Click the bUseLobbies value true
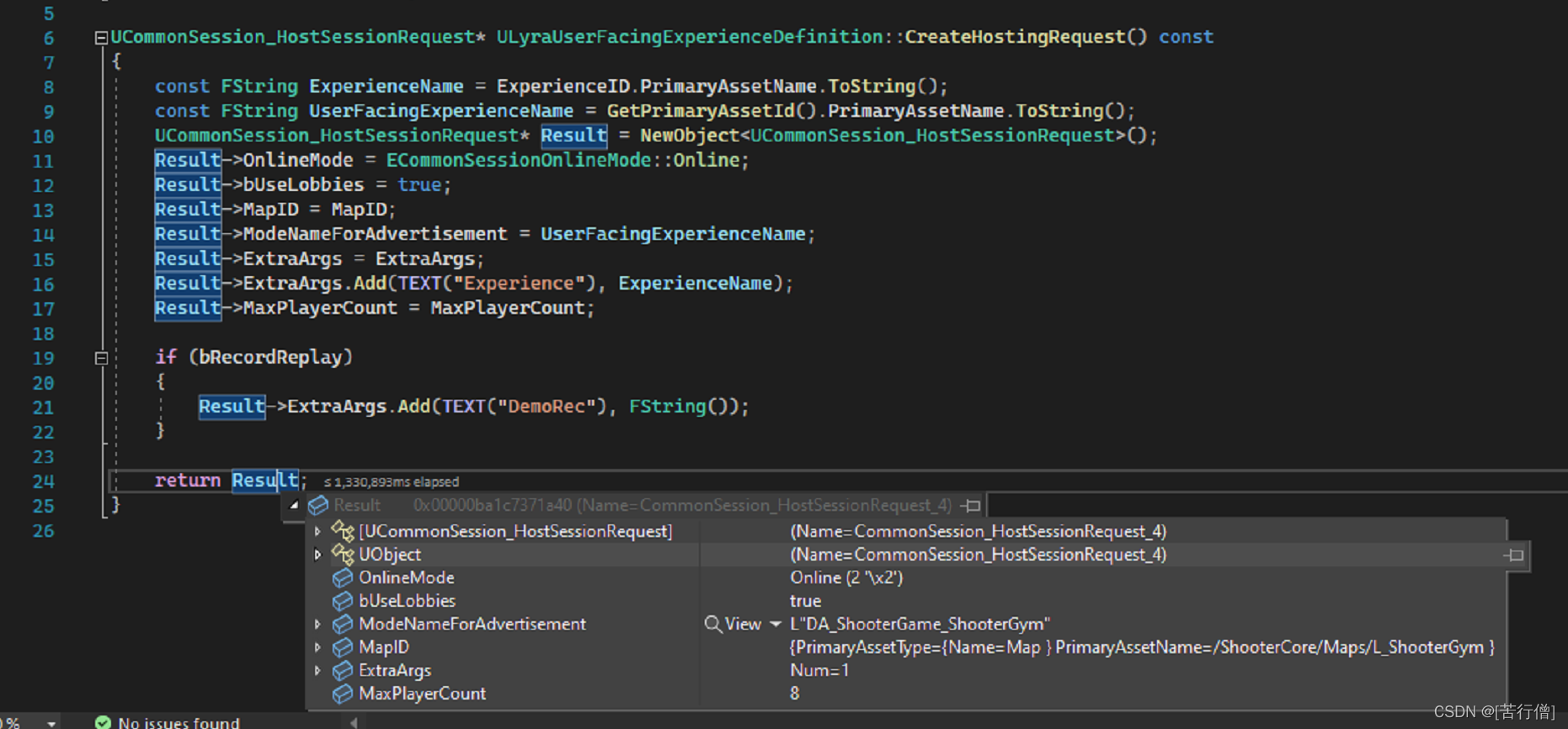The width and height of the screenshot is (1568, 729). (x=805, y=601)
